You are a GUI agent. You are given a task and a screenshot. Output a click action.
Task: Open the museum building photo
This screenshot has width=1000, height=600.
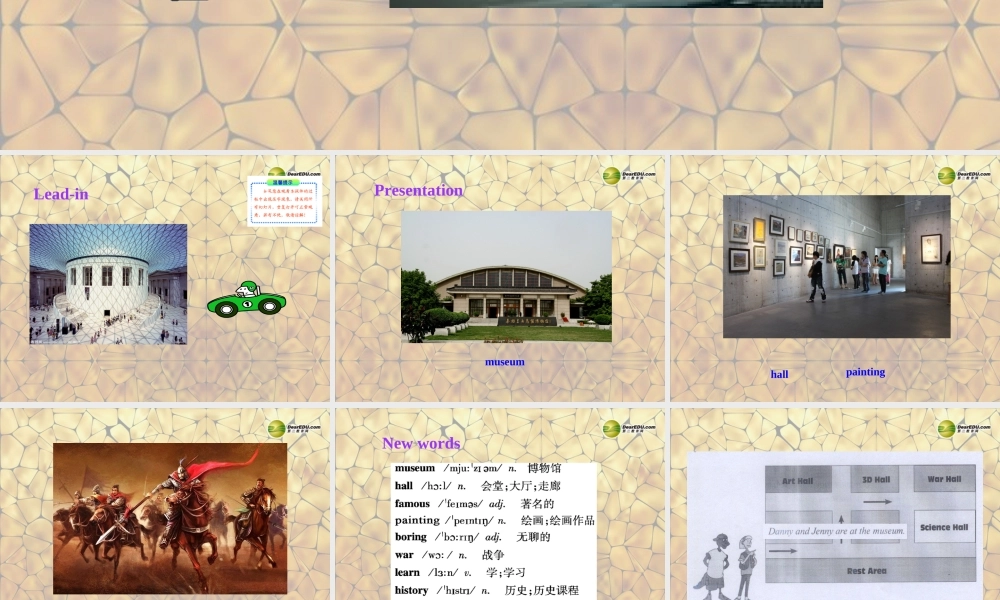[x=506, y=277]
